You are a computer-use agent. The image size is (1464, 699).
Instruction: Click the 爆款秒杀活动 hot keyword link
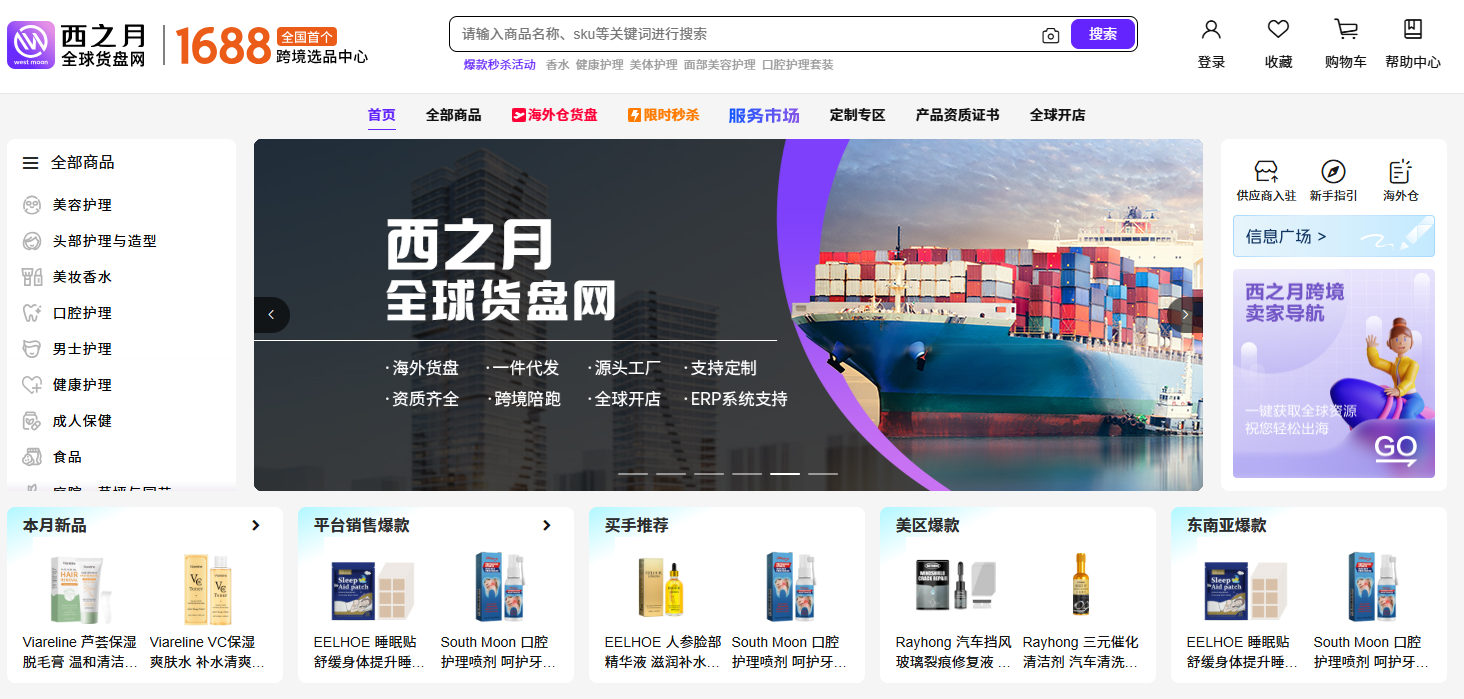point(499,64)
